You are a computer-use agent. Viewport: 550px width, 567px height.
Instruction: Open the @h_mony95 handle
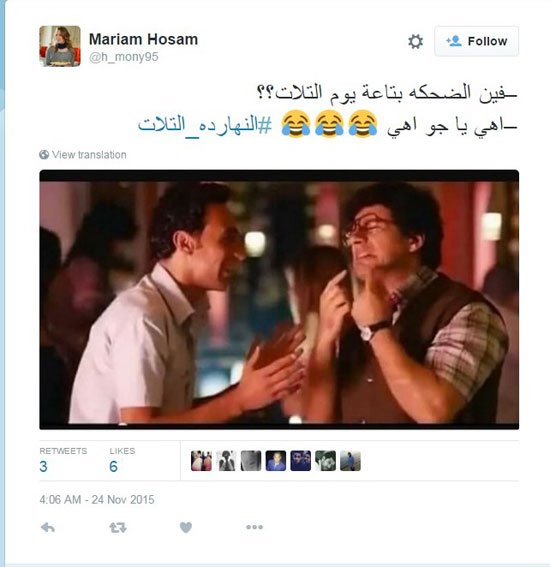tap(124, 57)
